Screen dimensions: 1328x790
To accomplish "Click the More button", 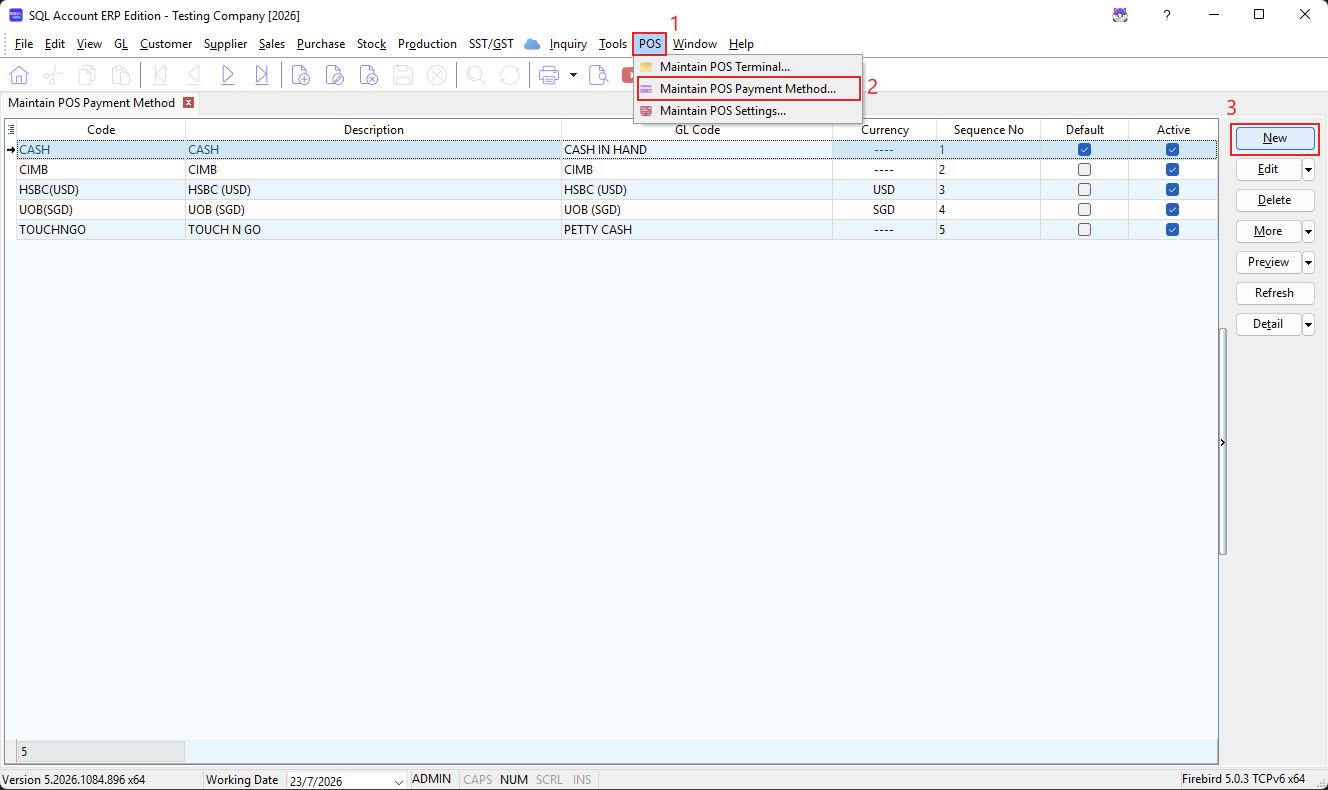I will 1268,231.
